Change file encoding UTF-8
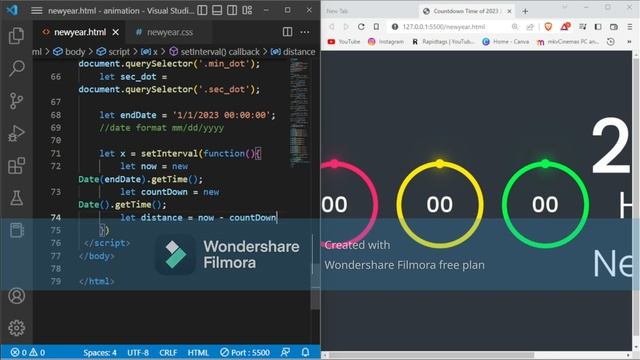Viewport: 640px width, 360px height. 138,352
